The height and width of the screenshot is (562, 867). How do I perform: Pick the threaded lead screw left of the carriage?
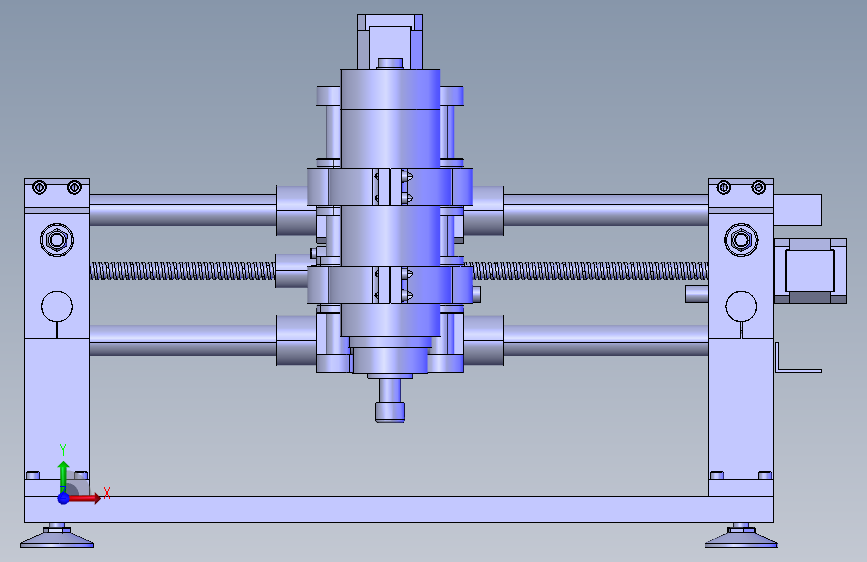[182, 271]
